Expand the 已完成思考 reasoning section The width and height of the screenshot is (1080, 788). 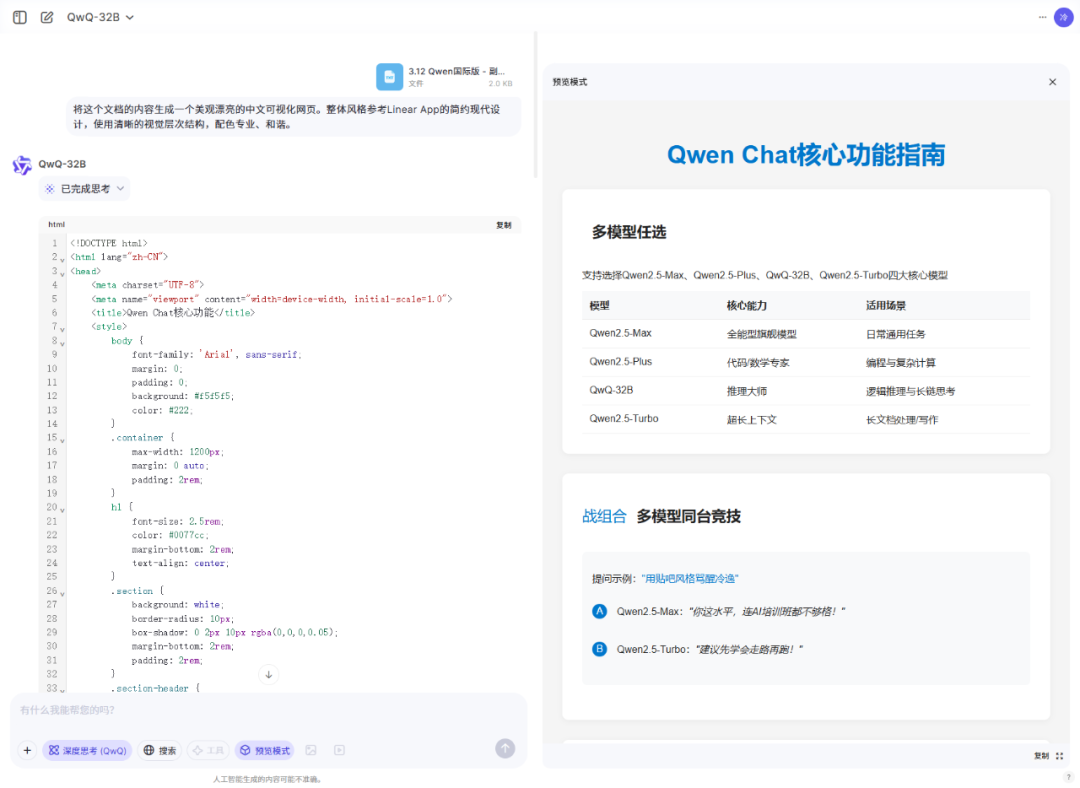click(x=83, y=189)
